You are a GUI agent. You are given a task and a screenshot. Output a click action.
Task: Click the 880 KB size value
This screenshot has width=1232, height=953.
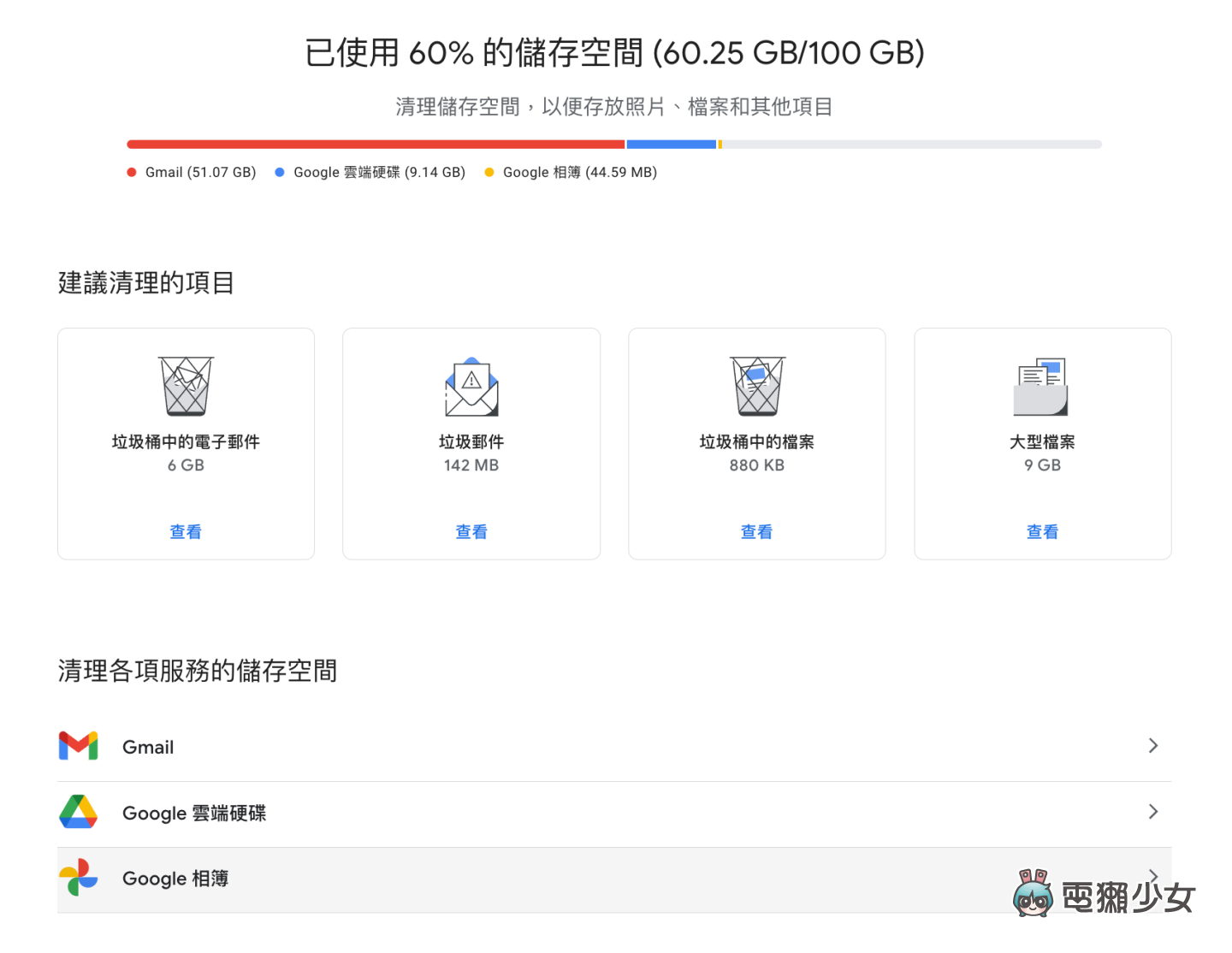click(x=757, y=465)
